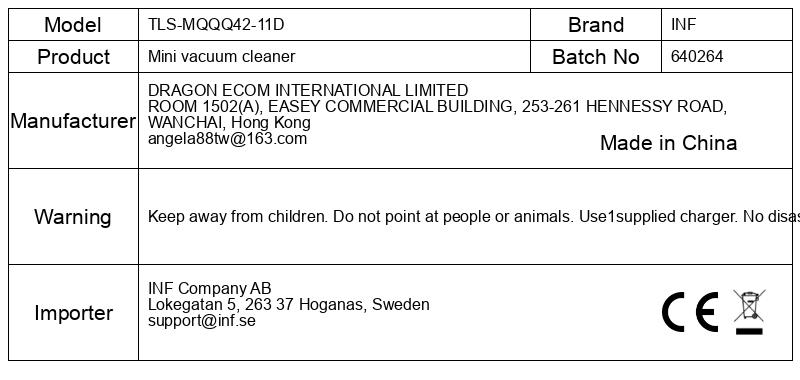Select the Brand header cell

[x=596, y=24]
